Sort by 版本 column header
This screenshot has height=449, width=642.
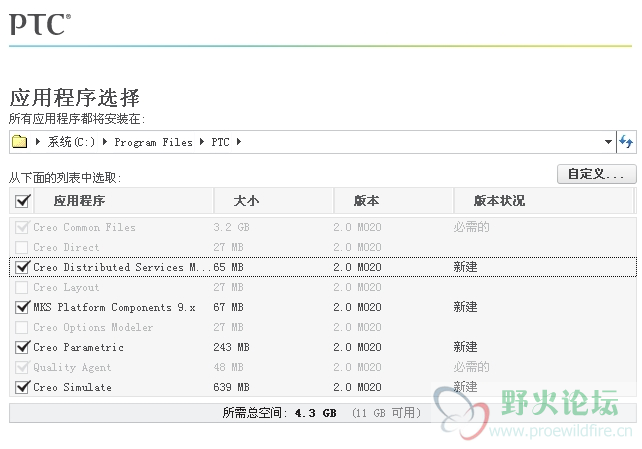point(393,201)
